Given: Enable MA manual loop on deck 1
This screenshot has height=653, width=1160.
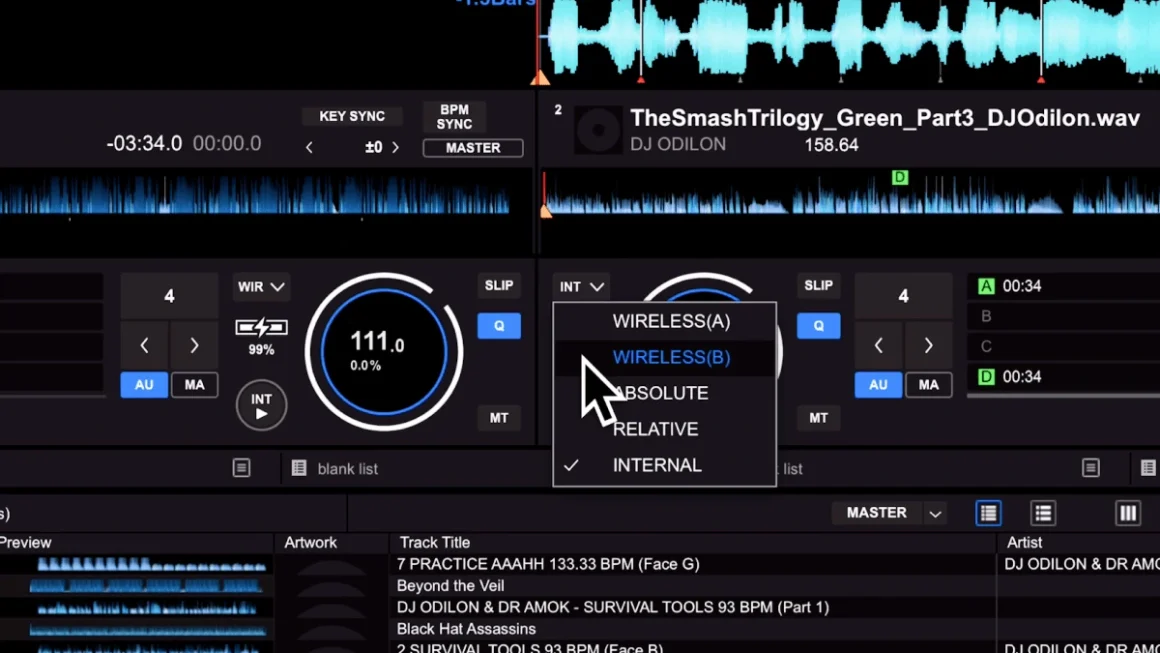Looking at the screenshot, I should (x=195, y=385).
